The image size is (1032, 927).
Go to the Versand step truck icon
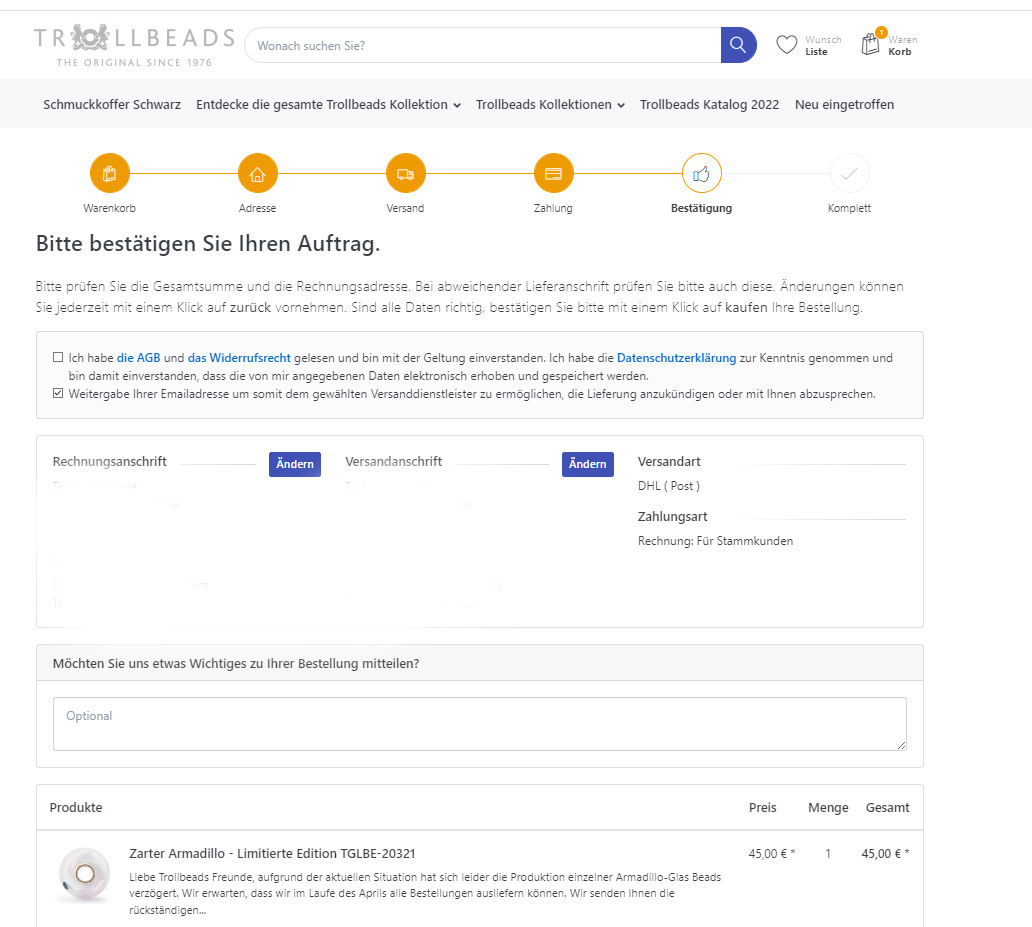(x=405, y=173)
